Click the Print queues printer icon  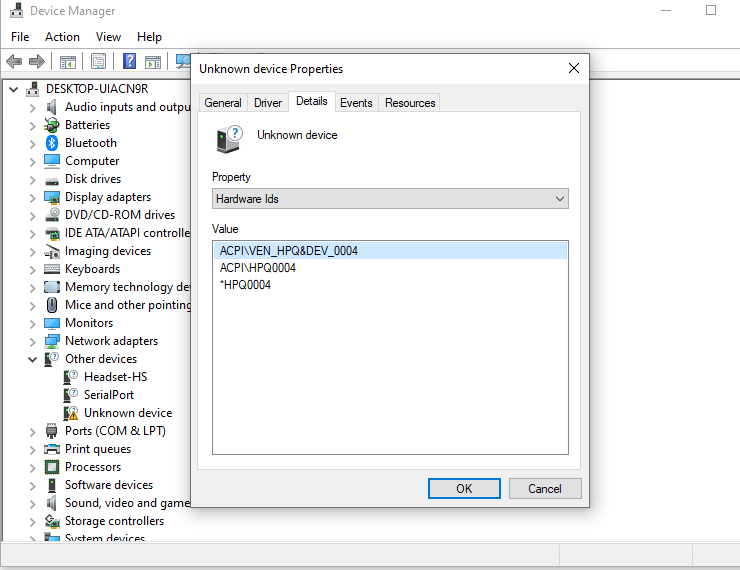(x=51, y=449)
